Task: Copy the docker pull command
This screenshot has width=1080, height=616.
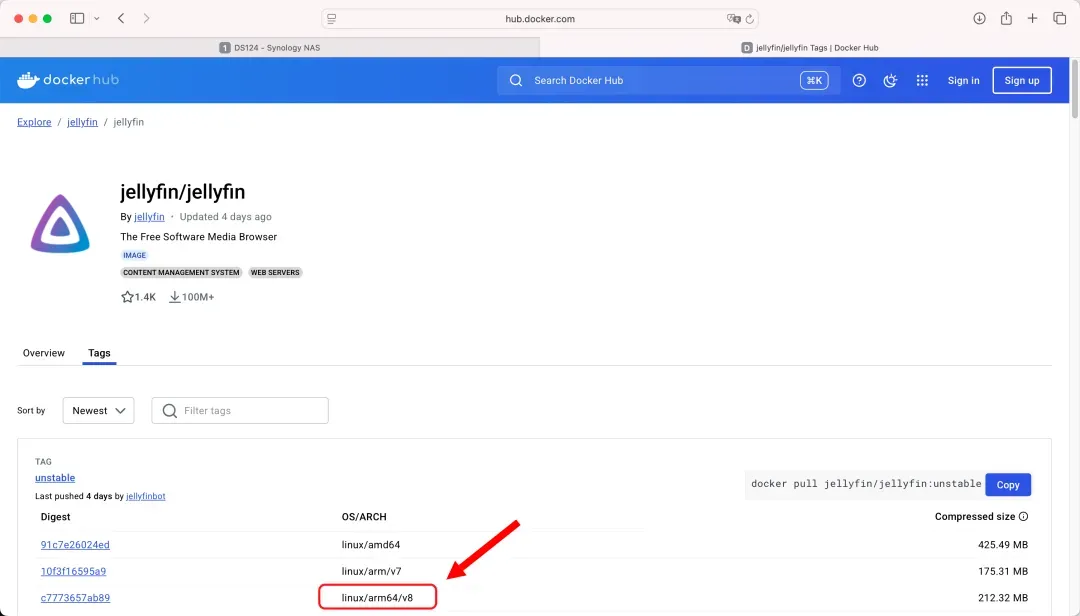Action: coord(1008,484)
